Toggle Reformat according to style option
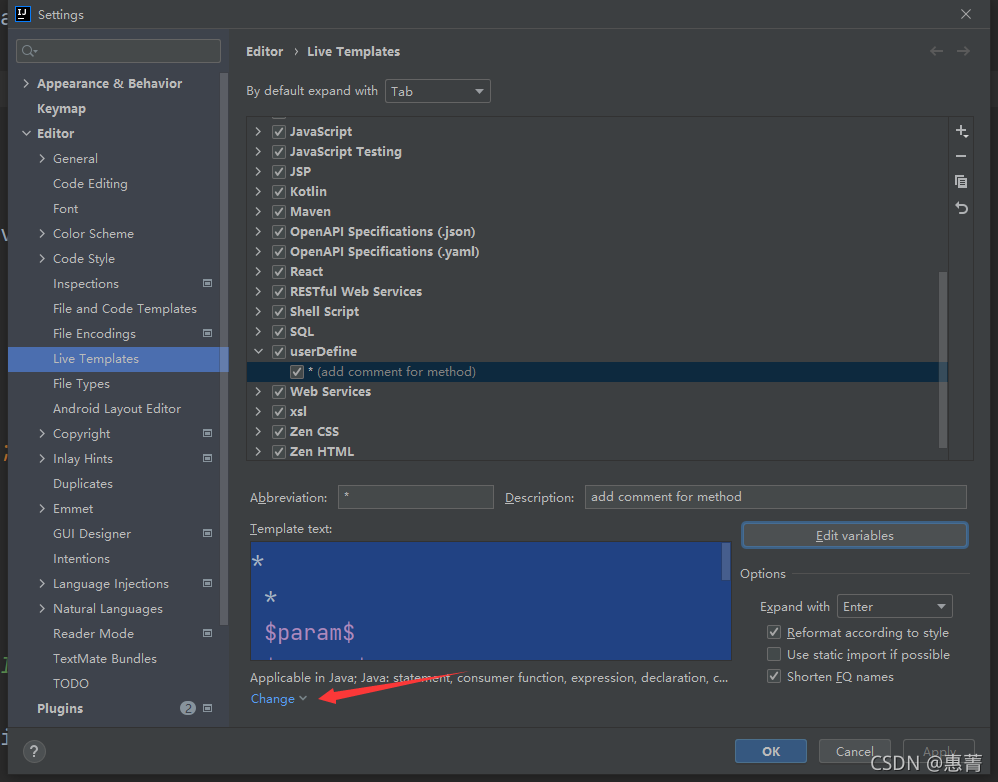Viewport: 998px width, 782px height. pyautogui.click(x=774, y=632)
